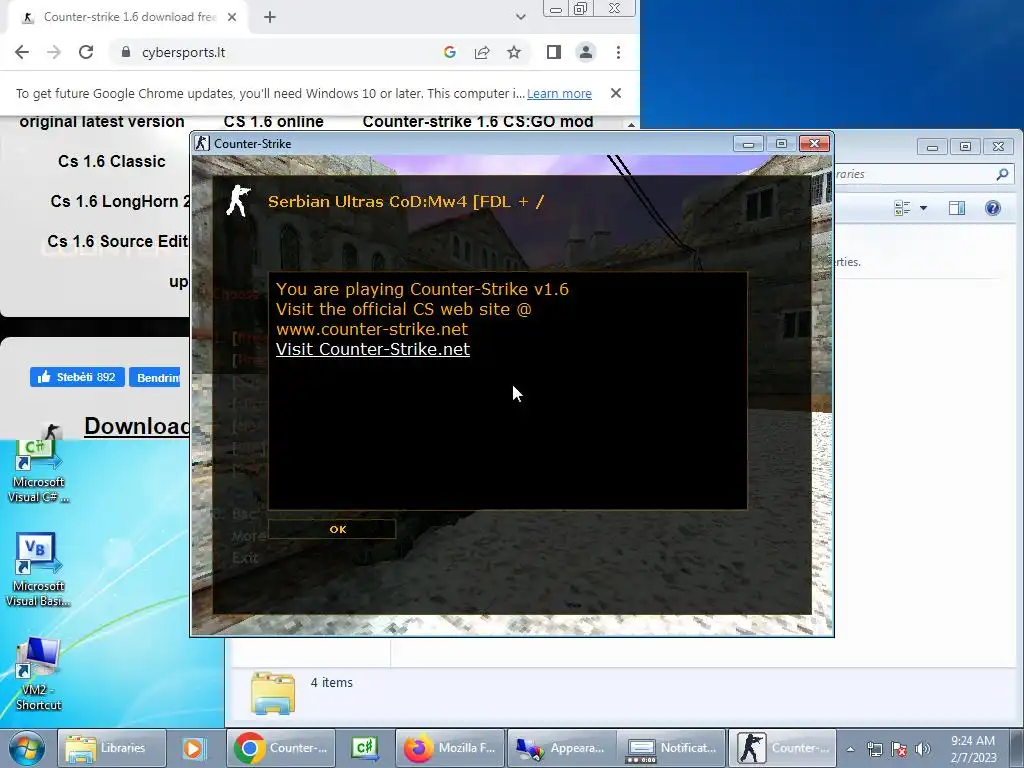Open the taskbar clock showing 9:24 AM
Screen dimensions: 1024x768
(973, 749)
